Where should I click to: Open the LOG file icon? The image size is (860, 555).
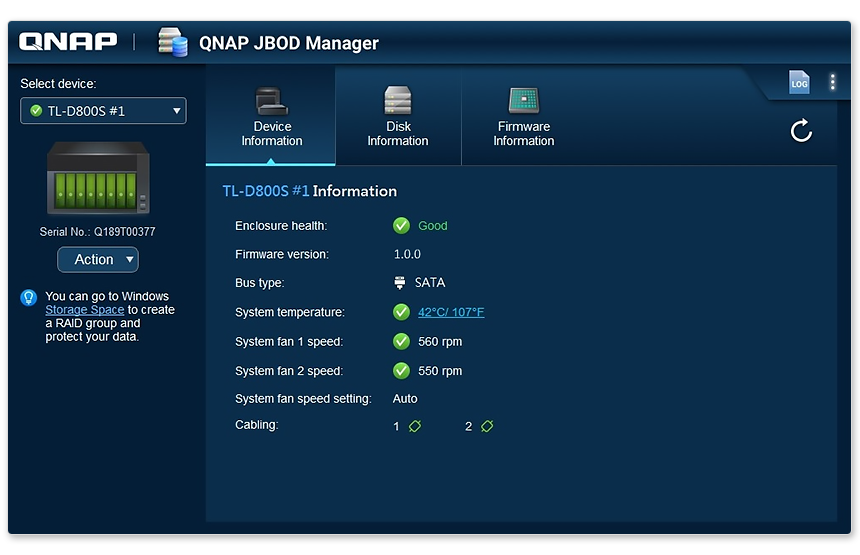[x=798, y=83]
